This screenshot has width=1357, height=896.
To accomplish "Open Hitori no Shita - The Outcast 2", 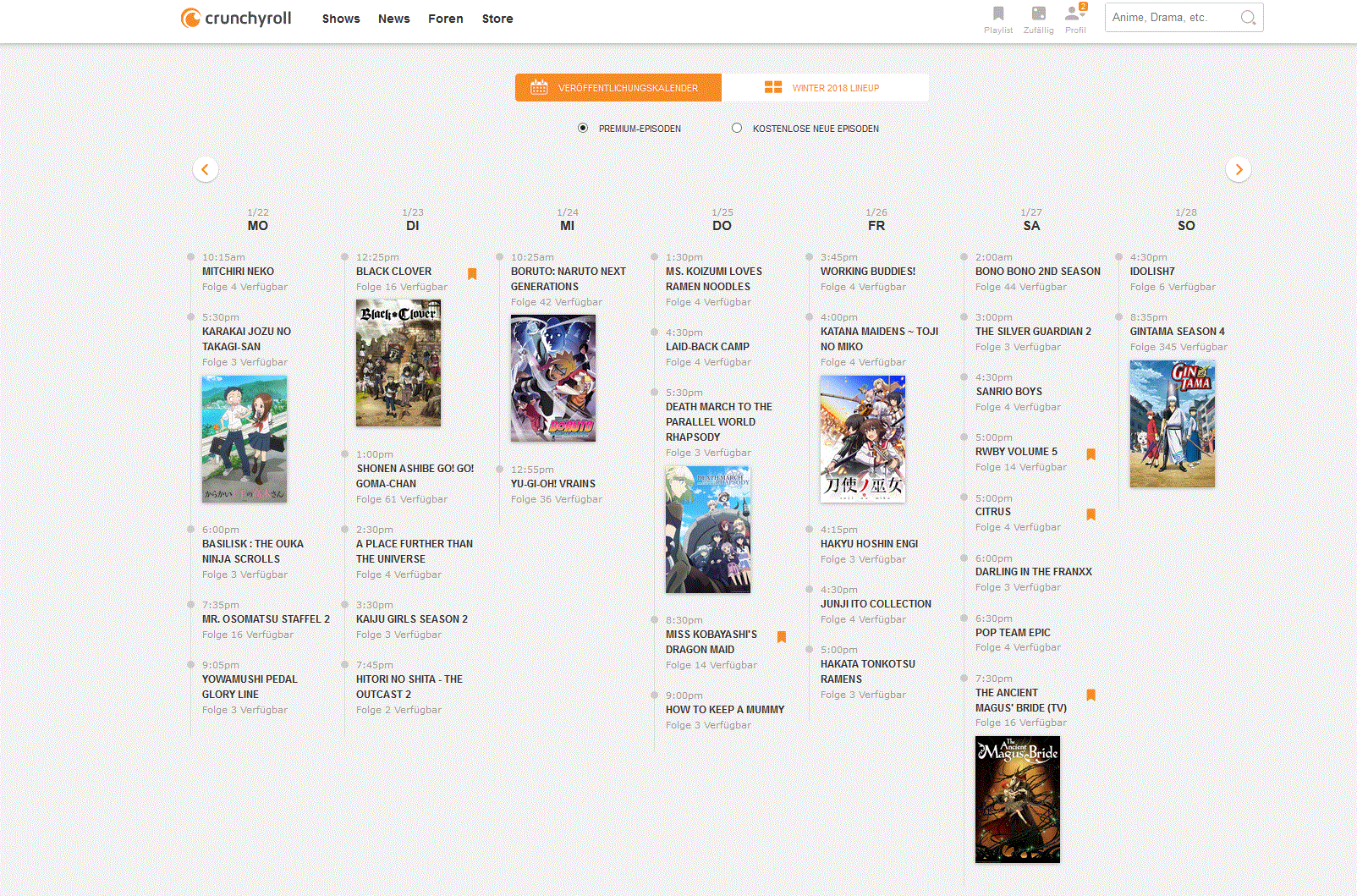I will click(409, 687).
